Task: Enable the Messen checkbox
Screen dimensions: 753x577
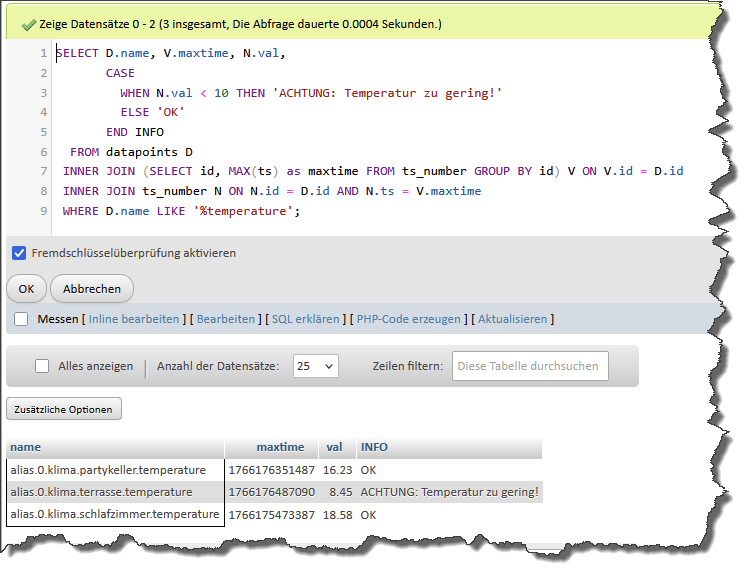Action: (x=21, y=319)
